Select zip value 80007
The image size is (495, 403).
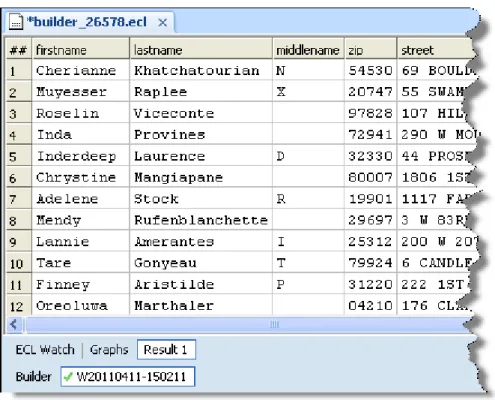[371, 177]
